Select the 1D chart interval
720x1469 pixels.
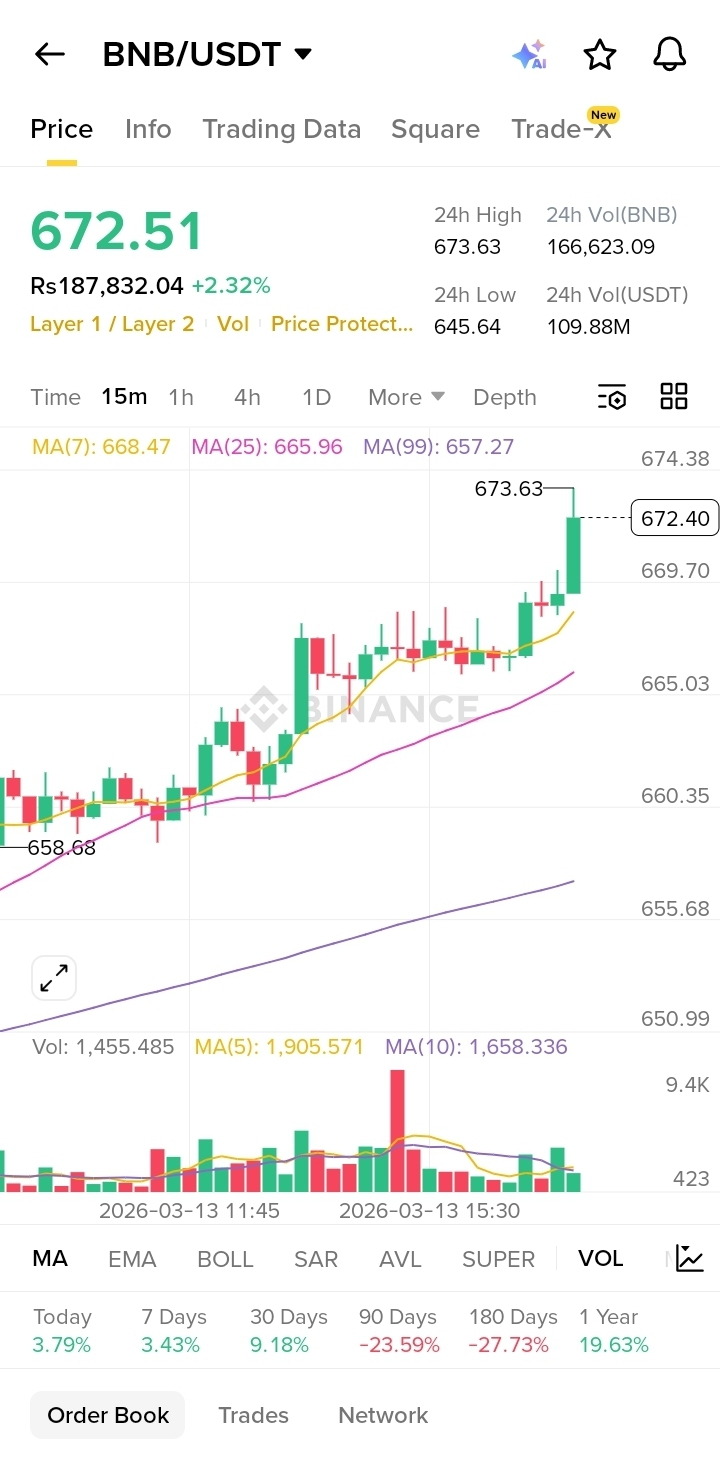(x=316, y=397)
